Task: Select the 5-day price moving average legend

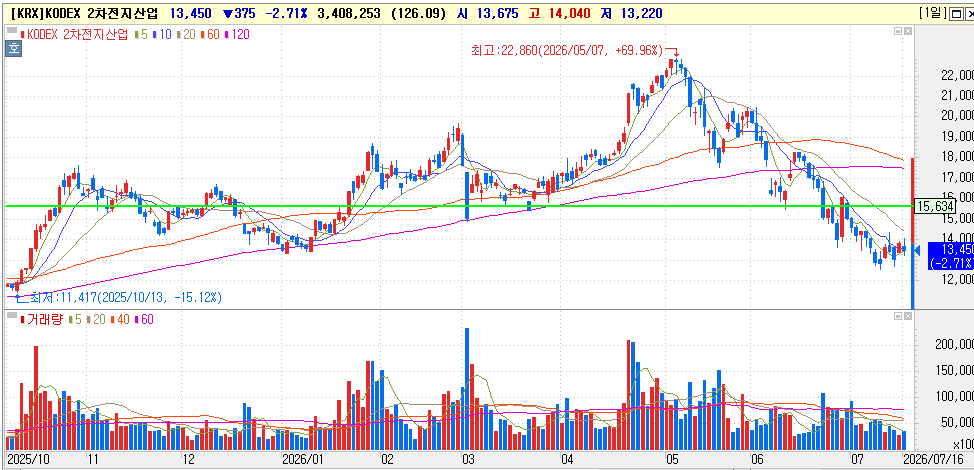Action: (x=141, y=35)
